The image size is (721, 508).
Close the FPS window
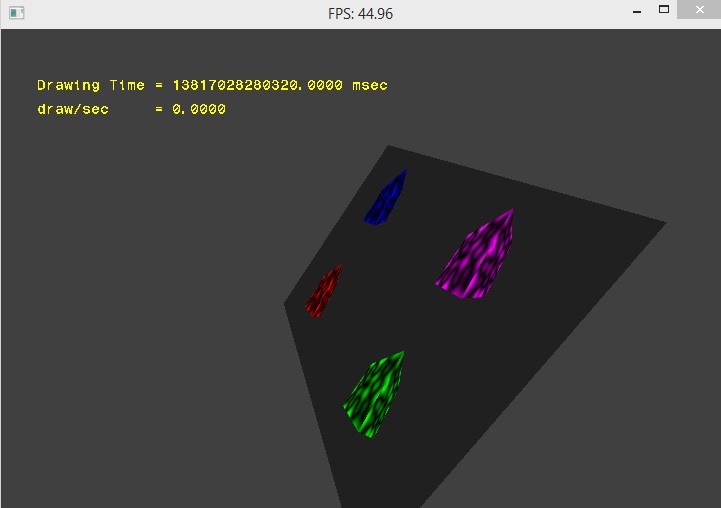pyautogui.click(x=699, y=10)
